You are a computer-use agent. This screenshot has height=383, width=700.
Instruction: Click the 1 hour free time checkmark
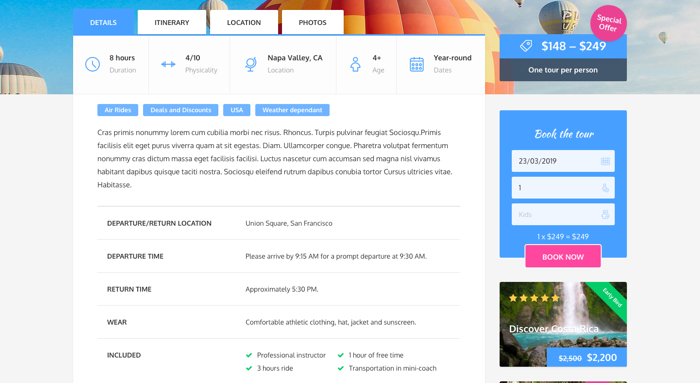(341, 355)
